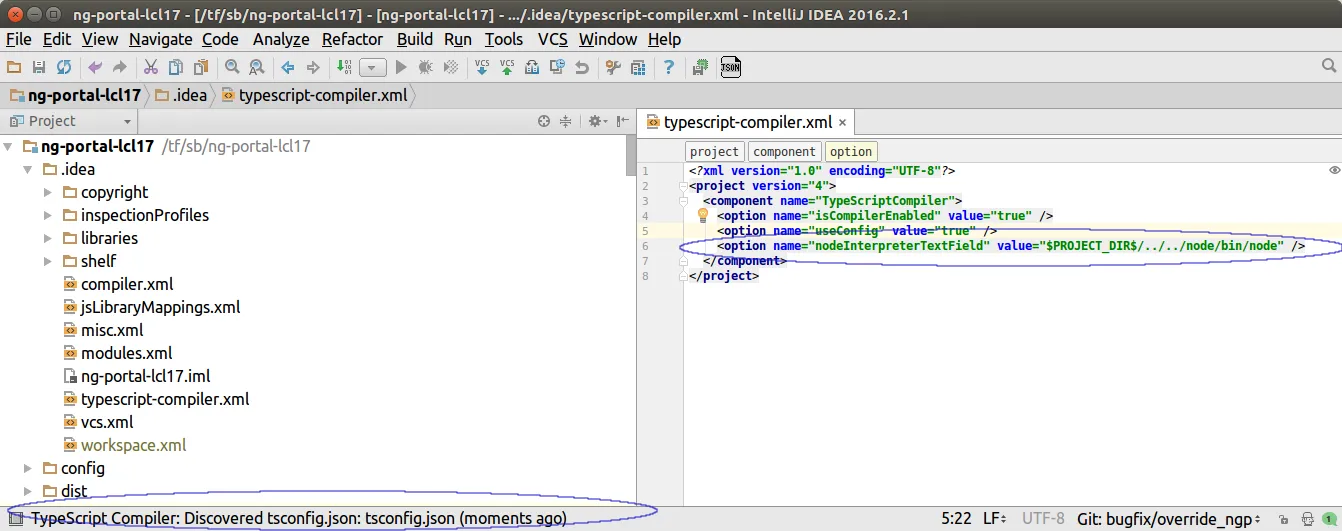Click the Undo arrow icon
The width and height of the screenshot is (1342, 531).
pos(95,67)
